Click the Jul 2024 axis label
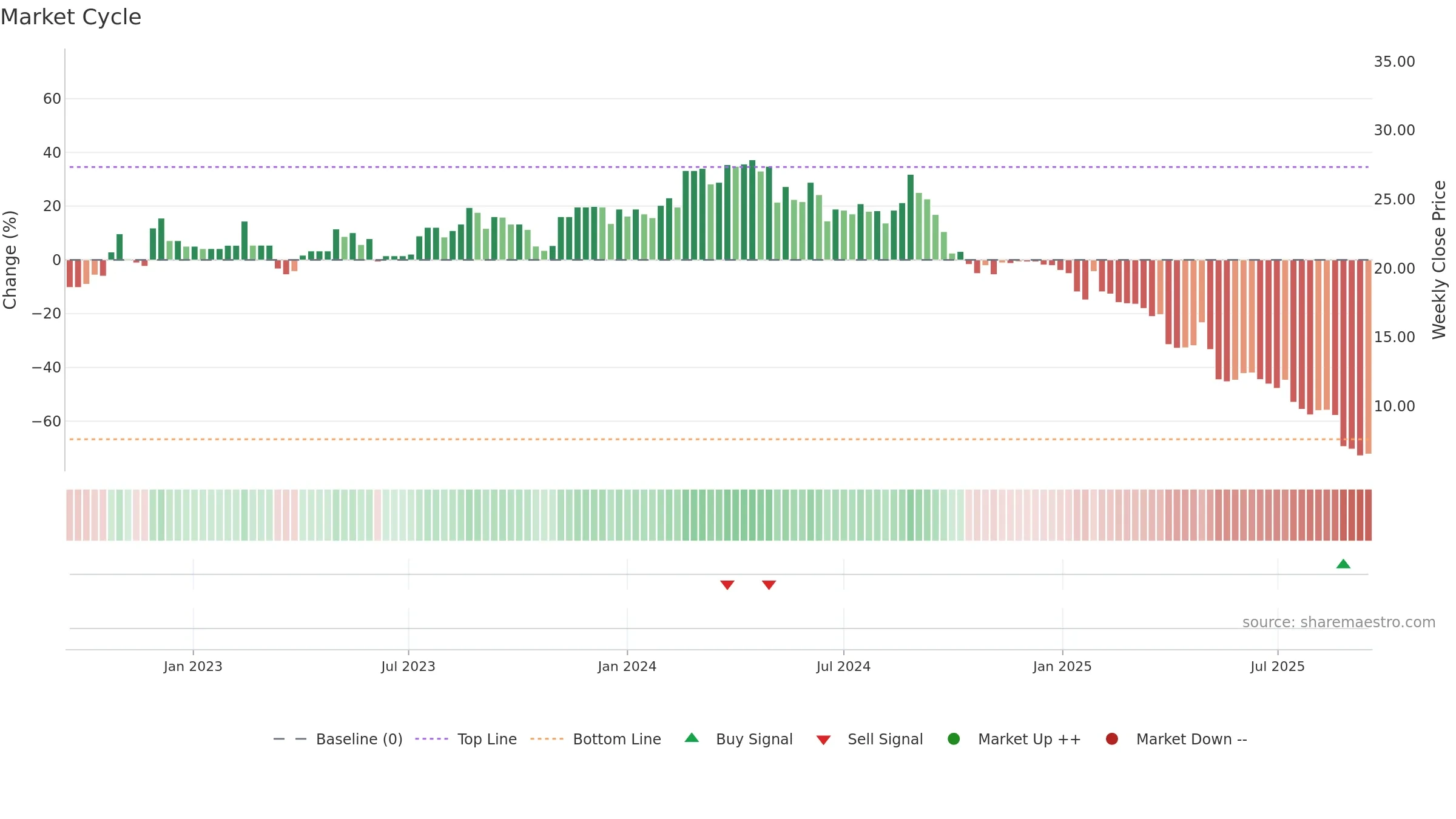The height and width of the screenshot is (819, 1456). [843, 667]
